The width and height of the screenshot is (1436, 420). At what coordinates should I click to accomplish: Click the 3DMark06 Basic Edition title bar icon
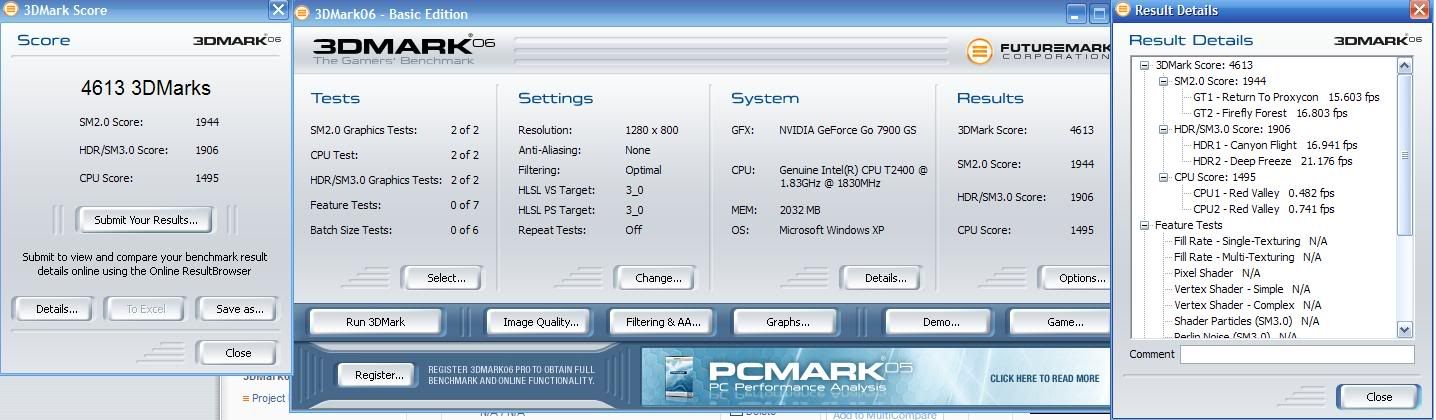[301, 14]
